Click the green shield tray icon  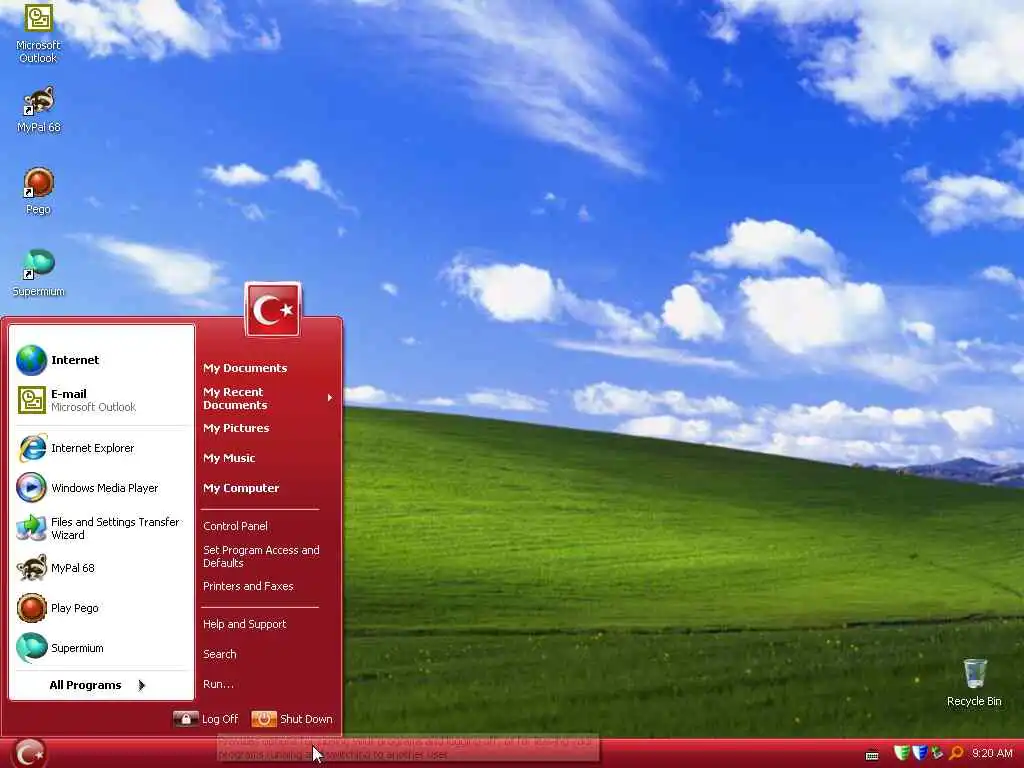901,753
